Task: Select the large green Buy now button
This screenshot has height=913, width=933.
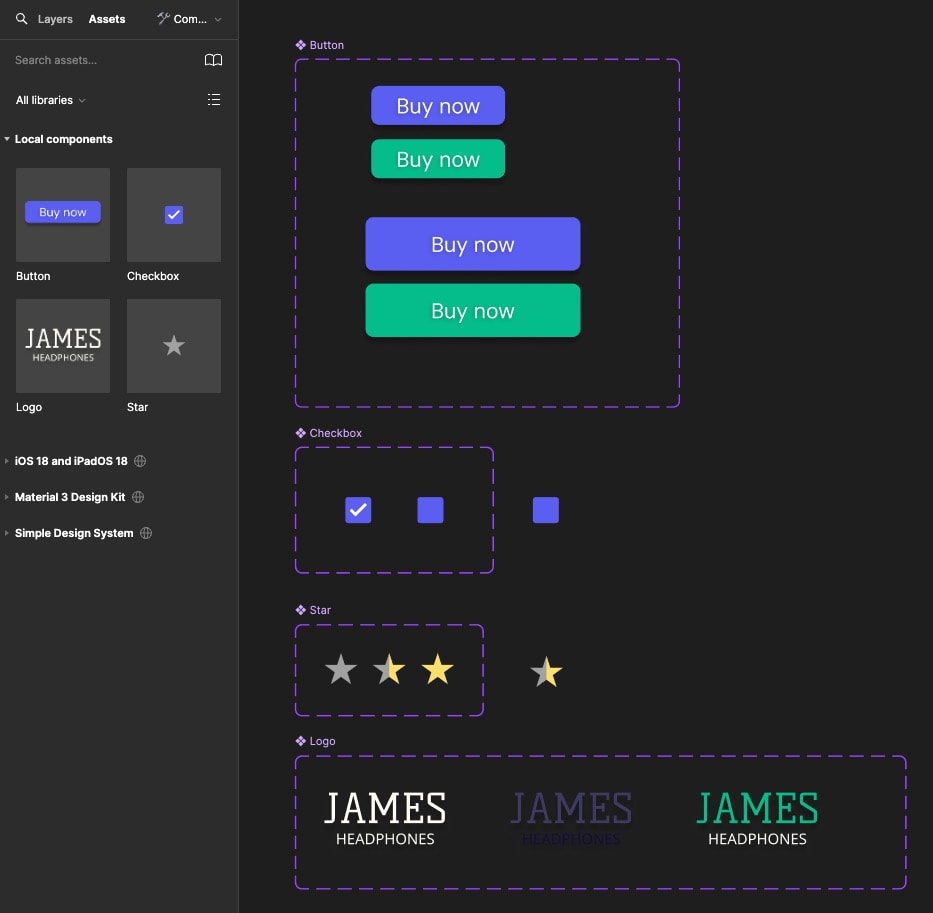Action: 473,310
